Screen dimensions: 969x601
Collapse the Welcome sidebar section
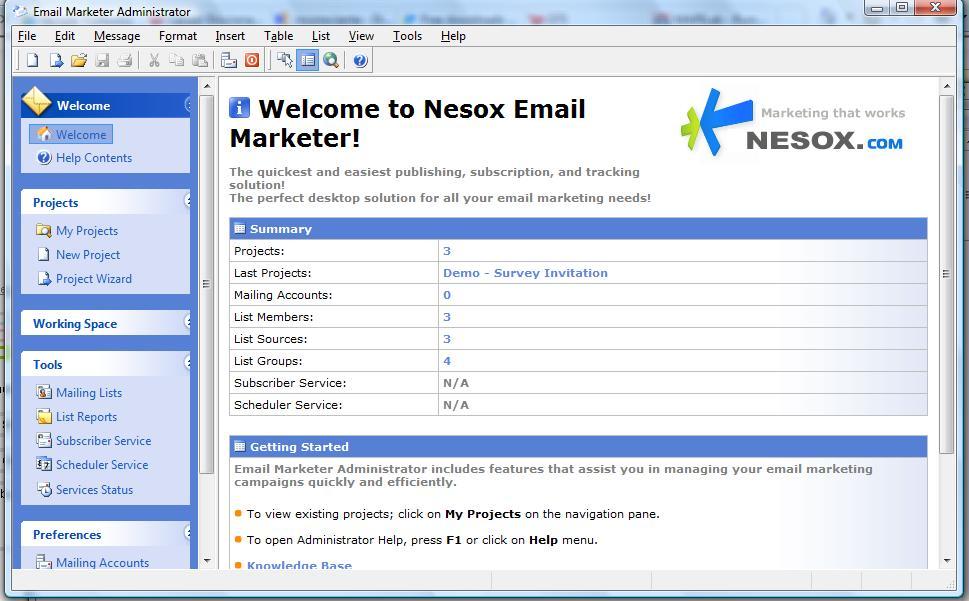pyautogui.click(x=188, y=105)
